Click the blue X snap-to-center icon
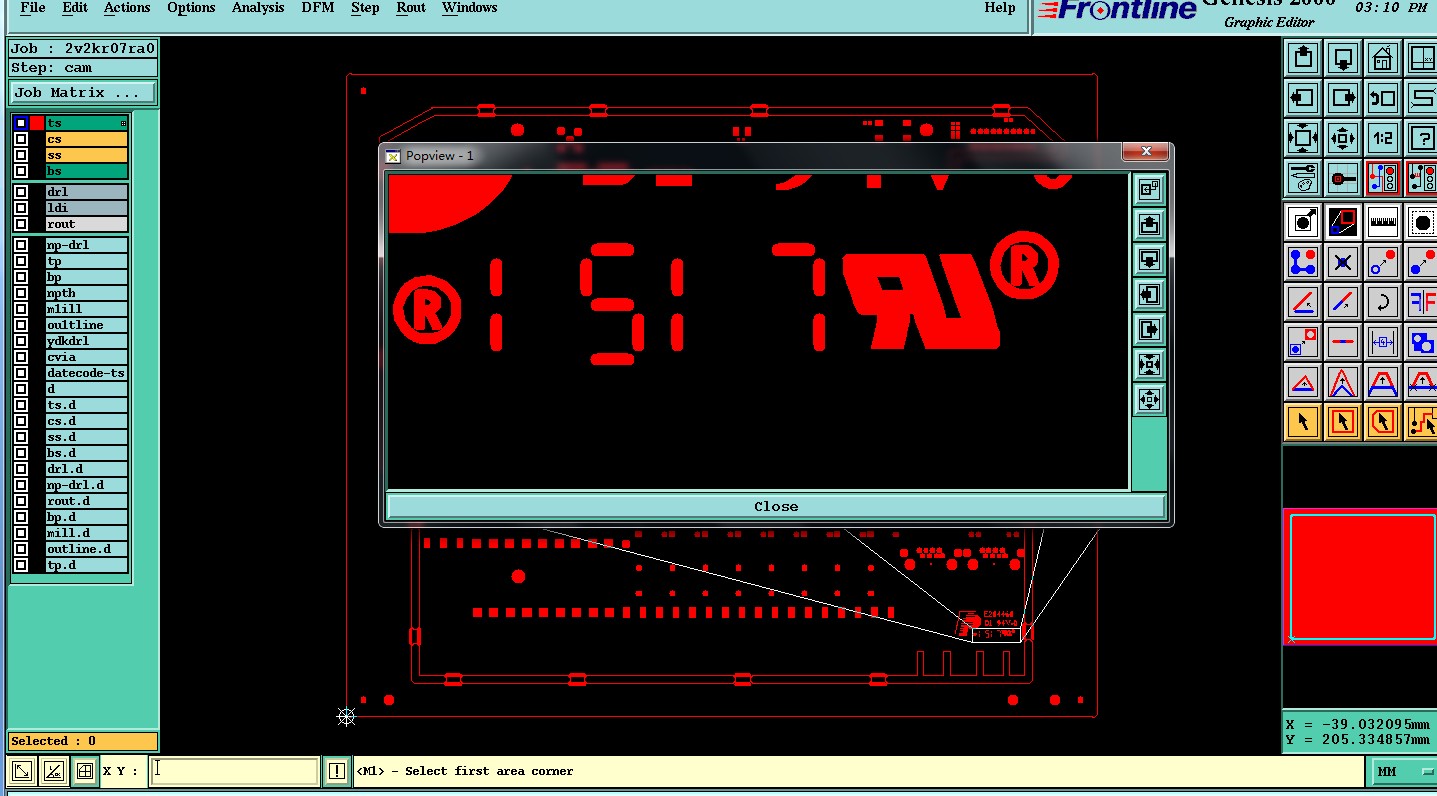1437x796 pixels. point(1343,262)
